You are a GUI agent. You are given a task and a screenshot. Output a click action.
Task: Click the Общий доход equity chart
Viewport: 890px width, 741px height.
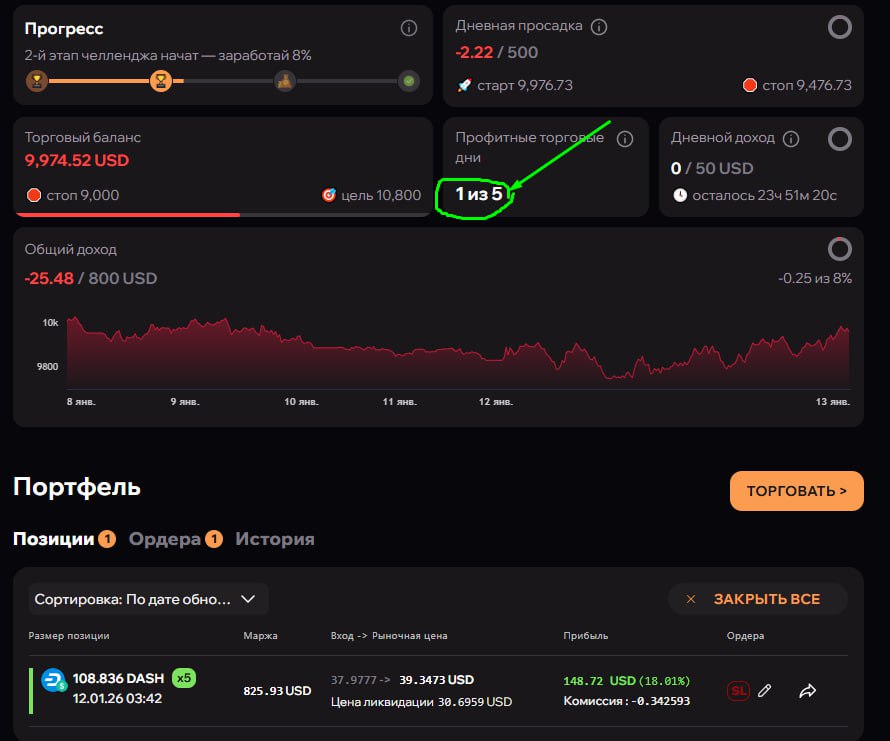450,355
